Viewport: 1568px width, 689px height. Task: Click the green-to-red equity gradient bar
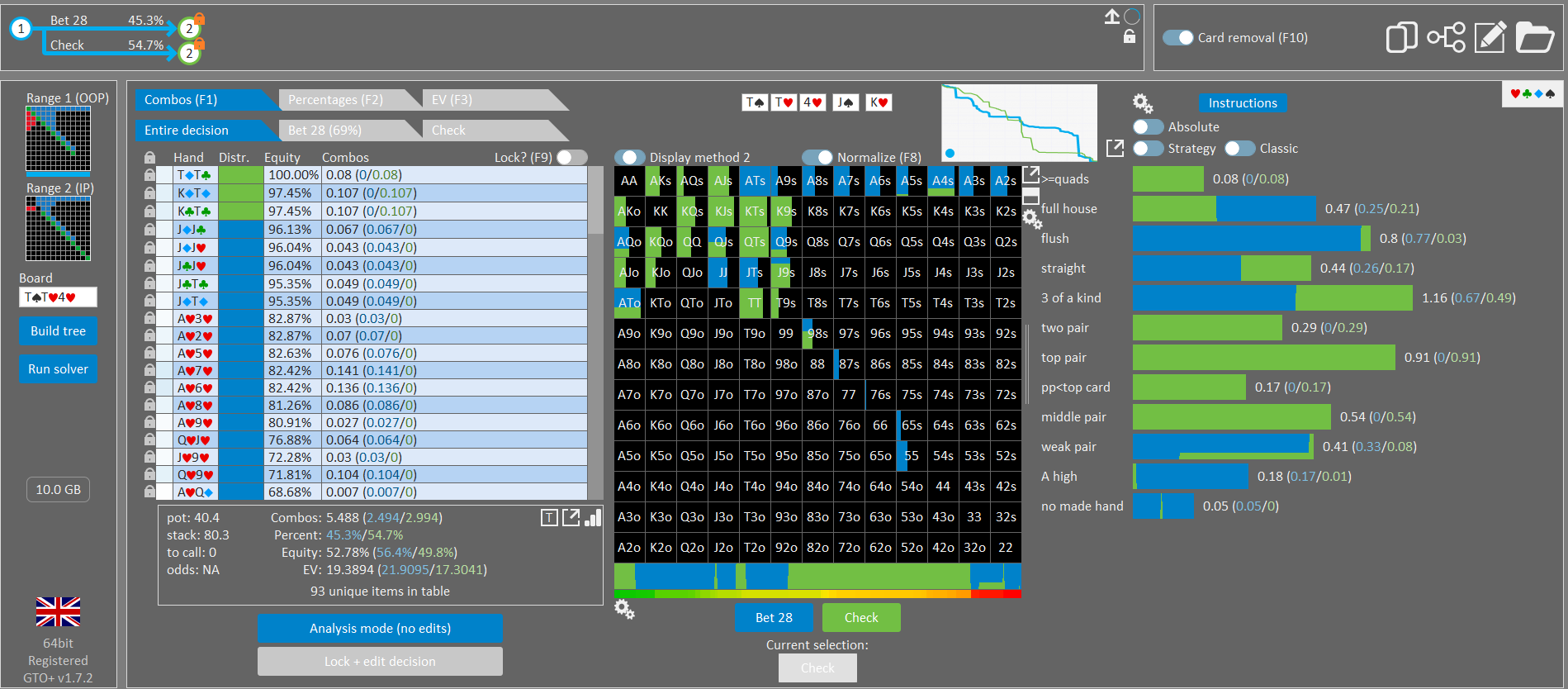point(817,593)
